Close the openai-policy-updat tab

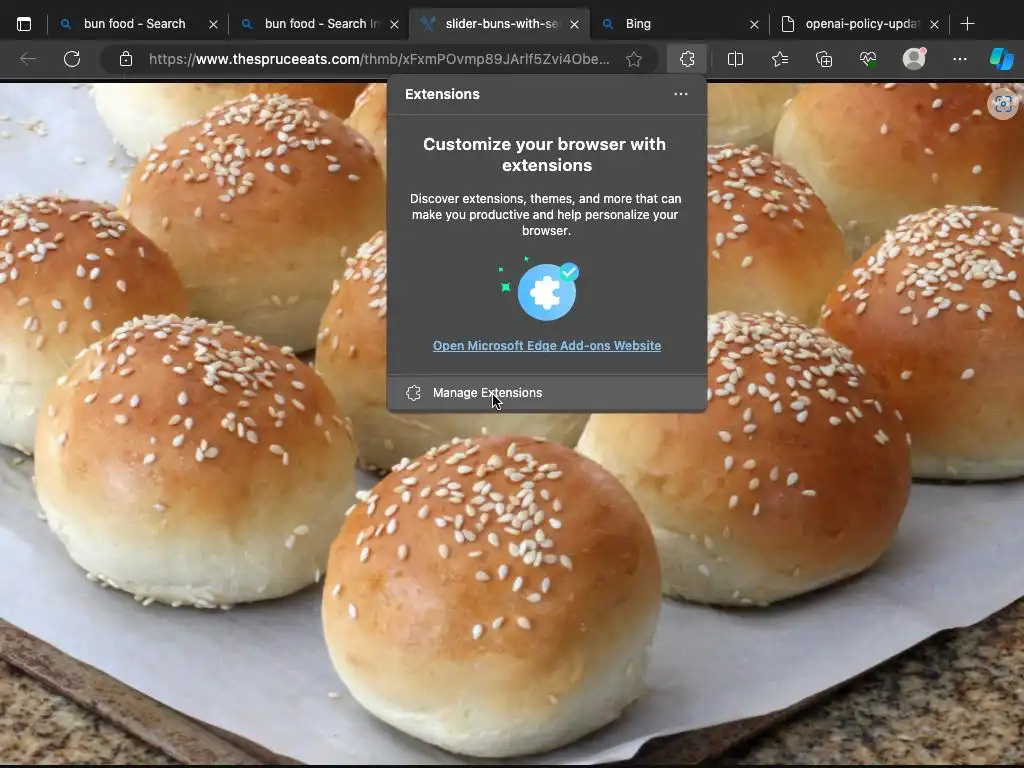(935, 25)
